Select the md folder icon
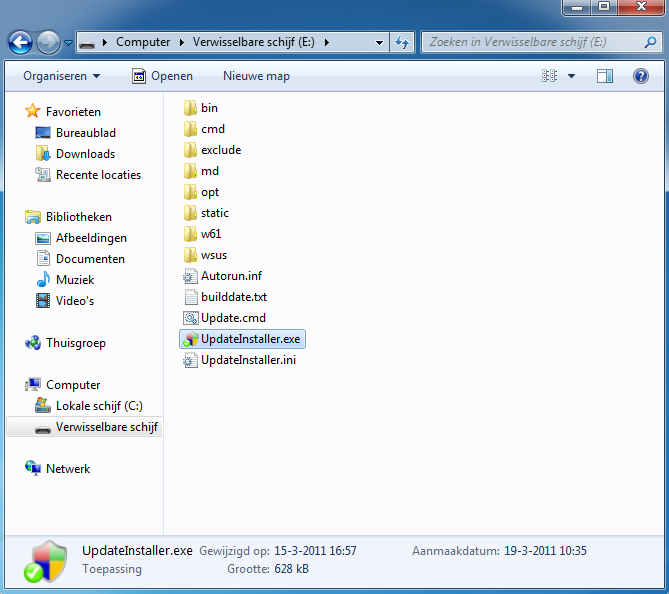The image size is (669, 594). click(190, 171)
